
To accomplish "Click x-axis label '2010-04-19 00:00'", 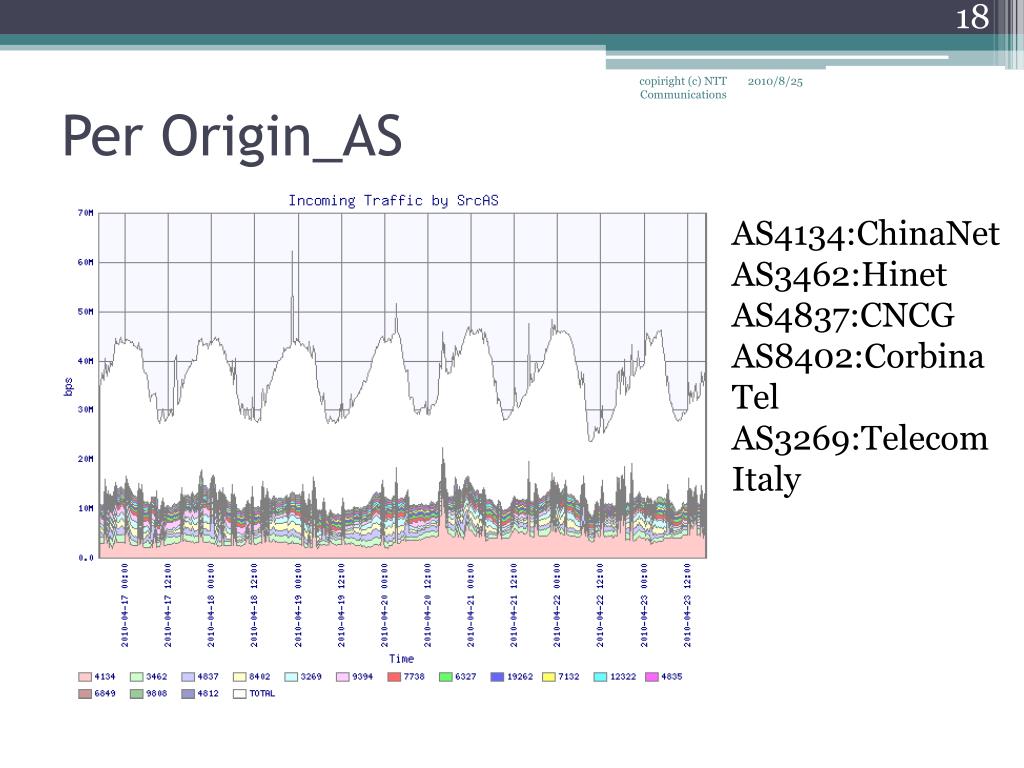I will pyautogui.click(x=298, y=605).
